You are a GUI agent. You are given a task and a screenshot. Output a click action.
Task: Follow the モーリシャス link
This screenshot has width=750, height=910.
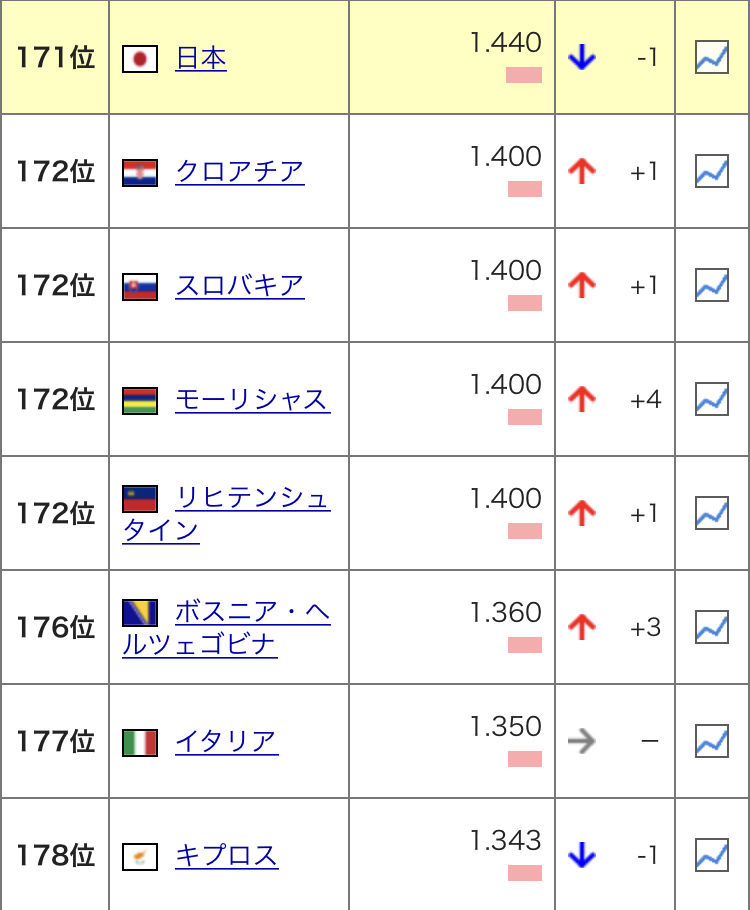coord(253,400)
